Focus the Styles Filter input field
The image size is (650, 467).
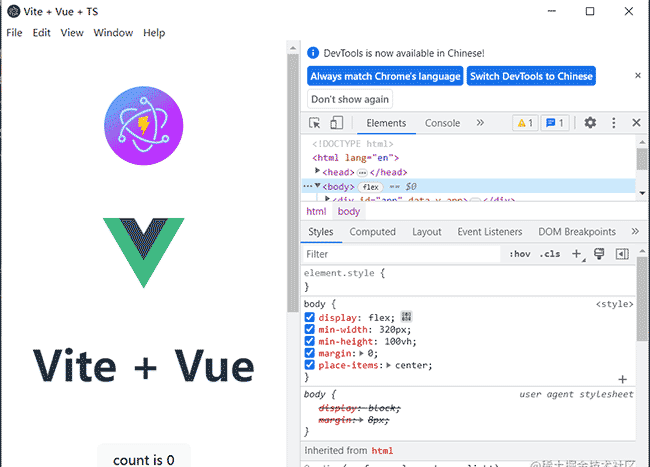coord(401,254)
